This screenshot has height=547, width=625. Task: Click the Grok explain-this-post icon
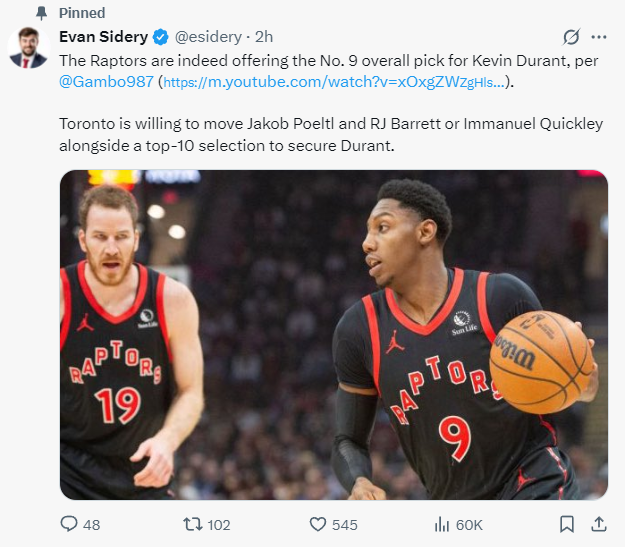[571, 37]
